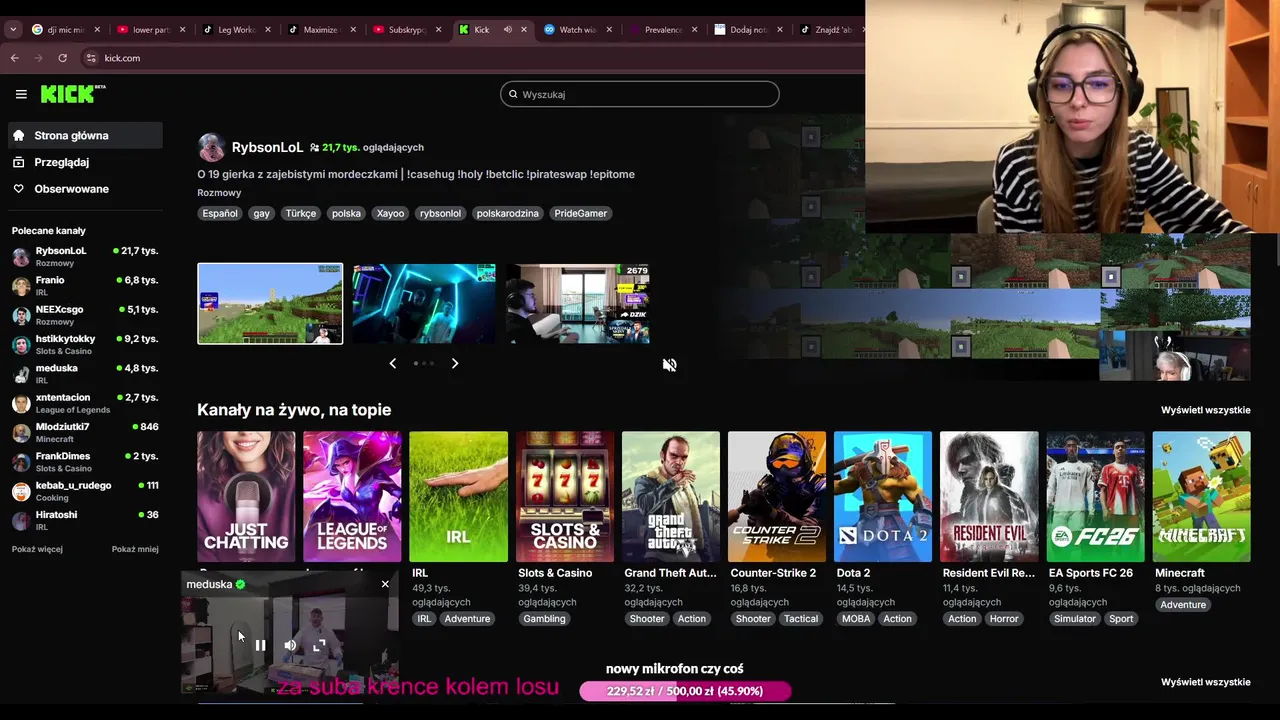Click Wyświetl wszystkie next to Kanały na żywo
The width and height of the screenshot is (1280, 720).
(1205, 410)
